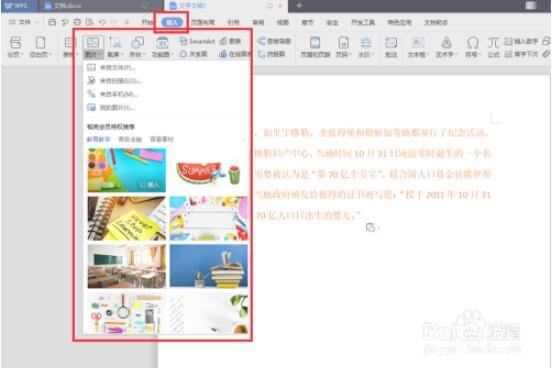Click 插入 button on school supplies thumbnail
Viewport: 552px width, 372px height.
click(x=149, y=185)
